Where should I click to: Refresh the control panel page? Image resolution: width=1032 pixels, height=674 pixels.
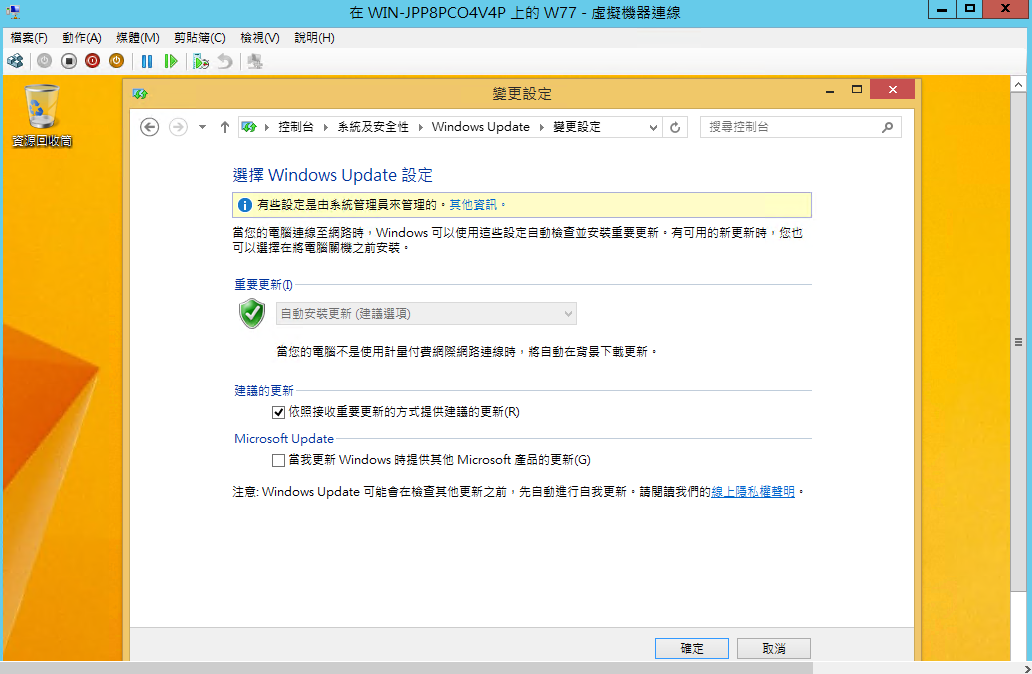[675, 127]
